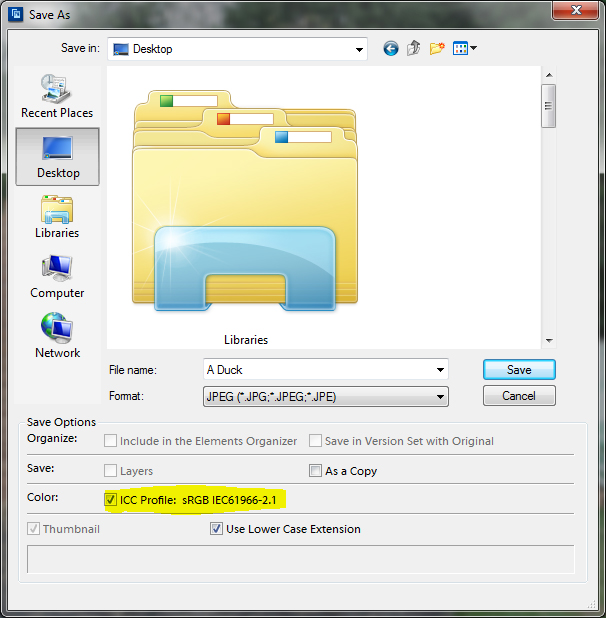The height and width of the screenshot is (618, 606).
Task: Click the file list scroll down arrow
Action: (549, 341)
